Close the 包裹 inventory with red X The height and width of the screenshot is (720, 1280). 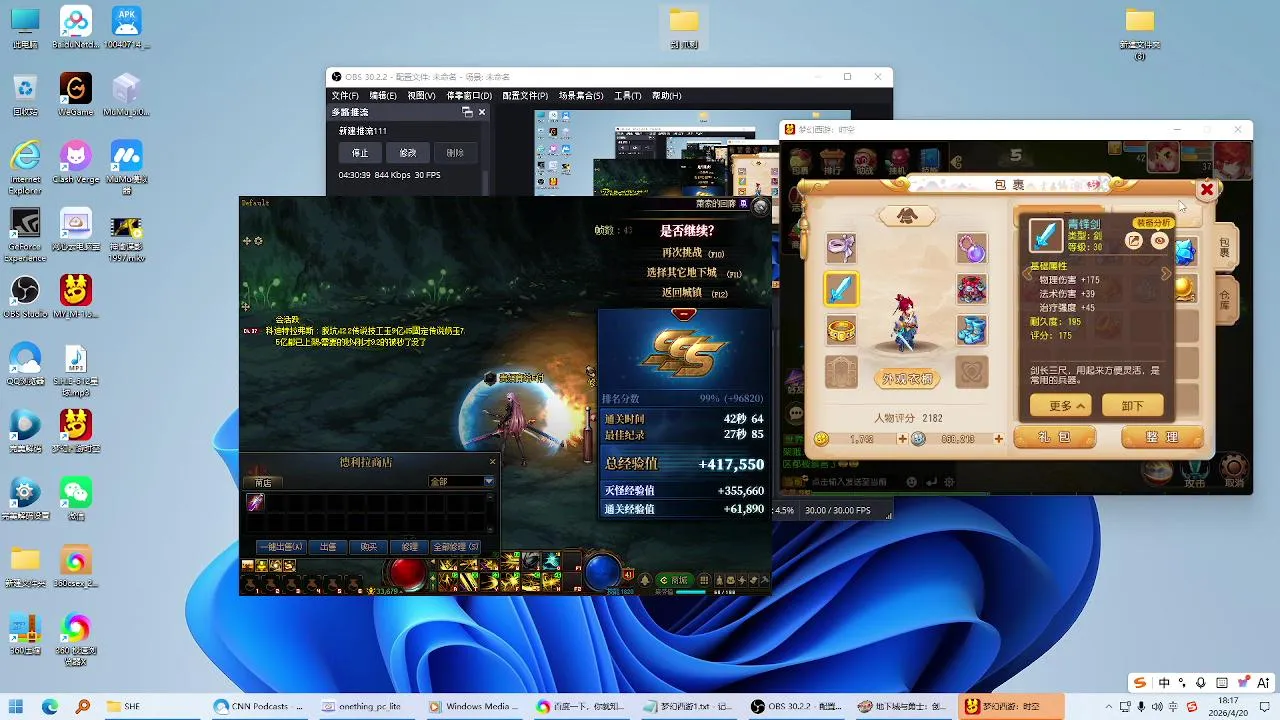[x=1207, y=189]
